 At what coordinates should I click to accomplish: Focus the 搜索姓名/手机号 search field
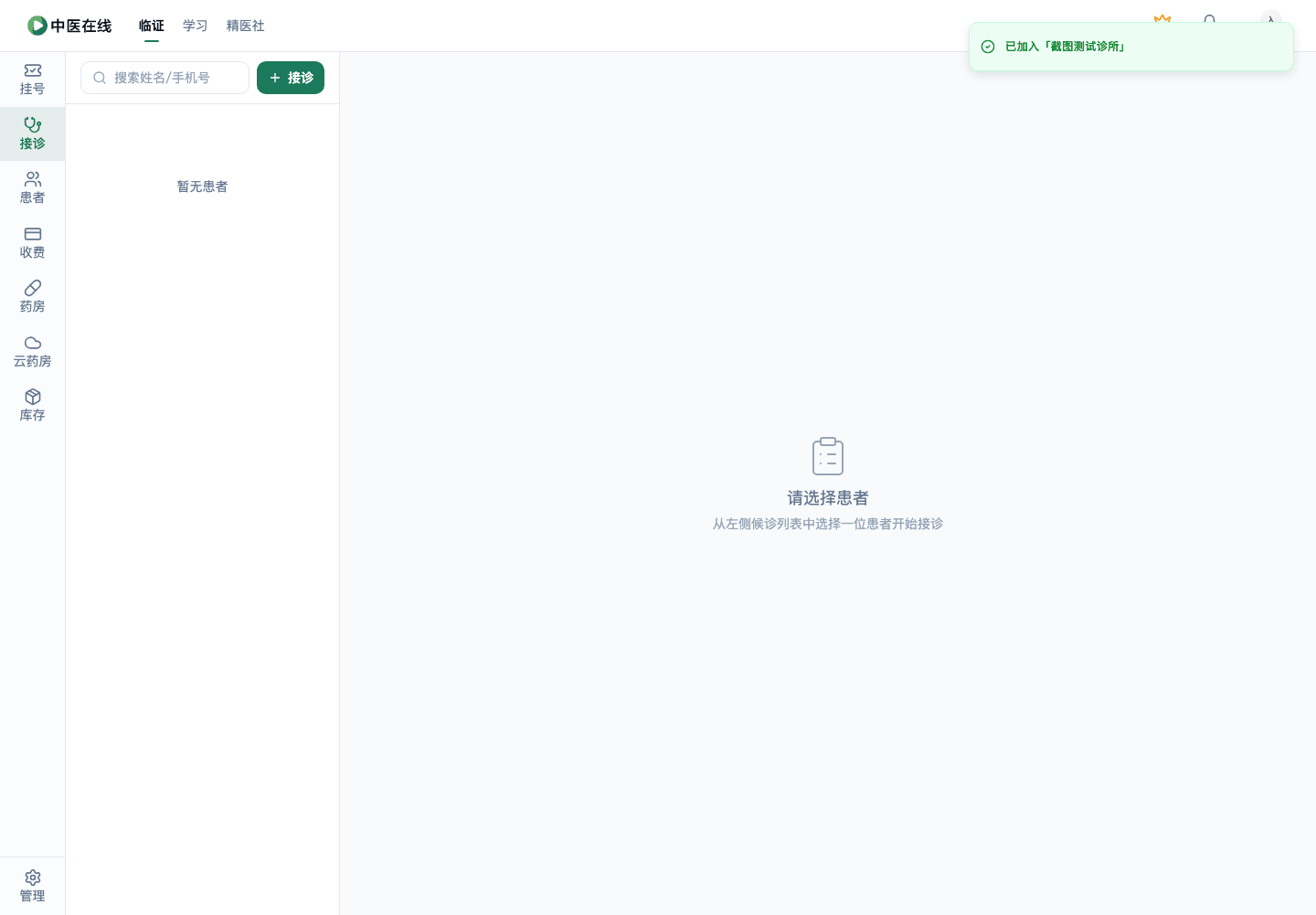click(164, 78)
